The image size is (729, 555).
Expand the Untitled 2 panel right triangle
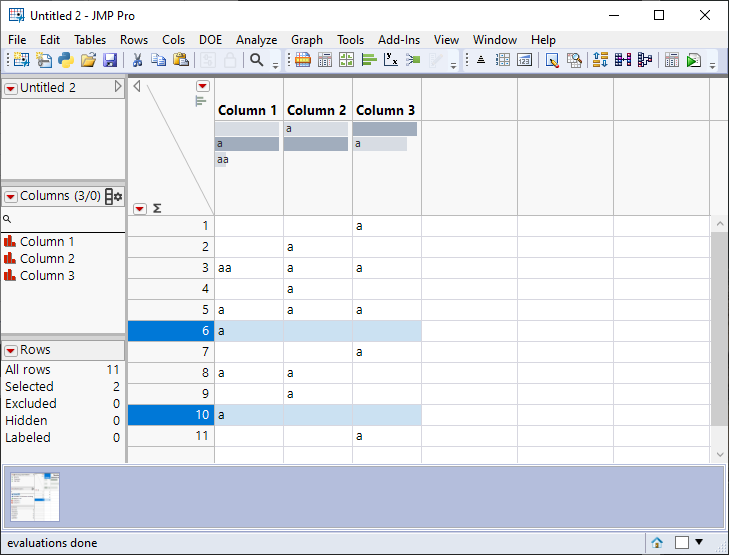(x=118, y=86)
